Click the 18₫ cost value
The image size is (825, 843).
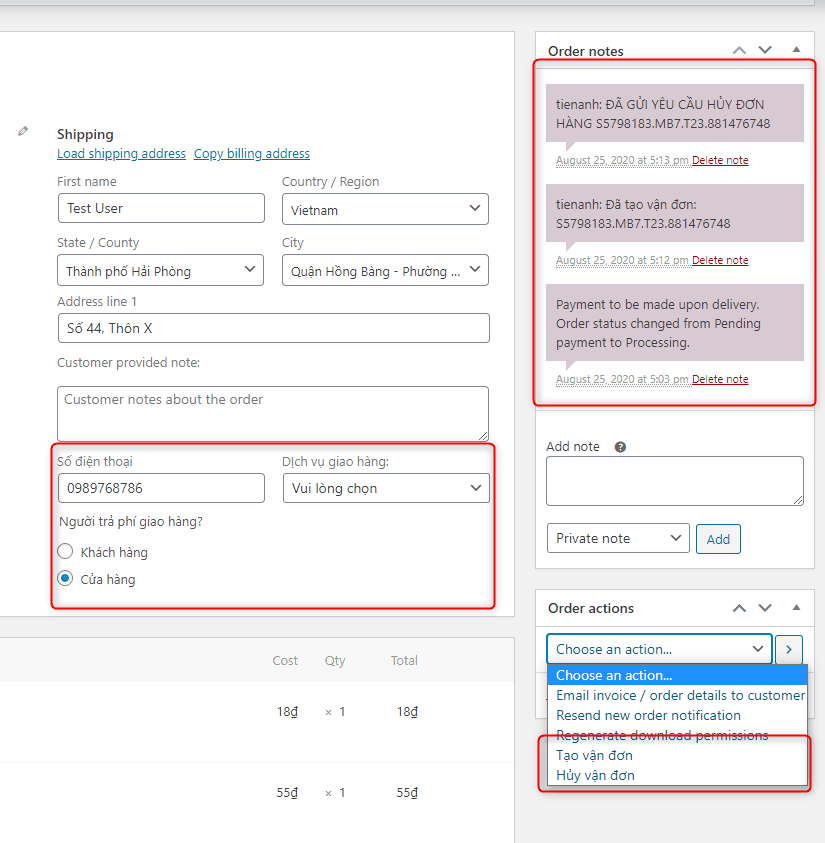(287, 712)
